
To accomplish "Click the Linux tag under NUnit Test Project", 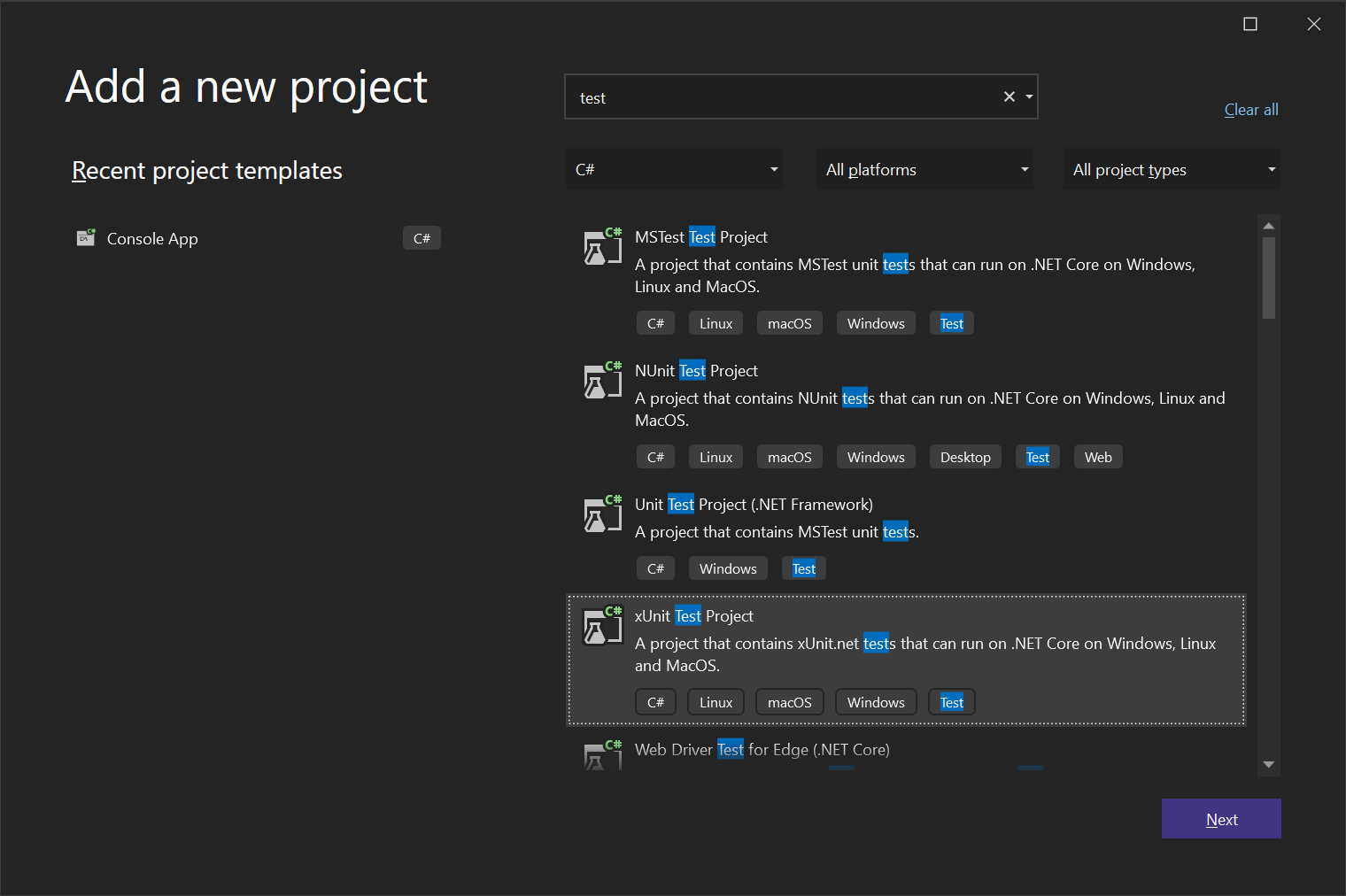I will tap(716, 457).
